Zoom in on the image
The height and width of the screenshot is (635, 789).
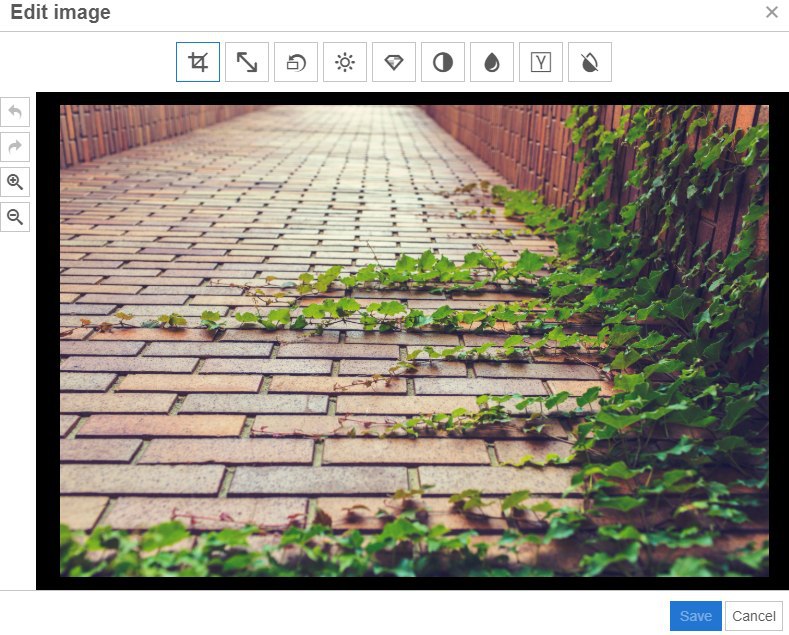15,182
